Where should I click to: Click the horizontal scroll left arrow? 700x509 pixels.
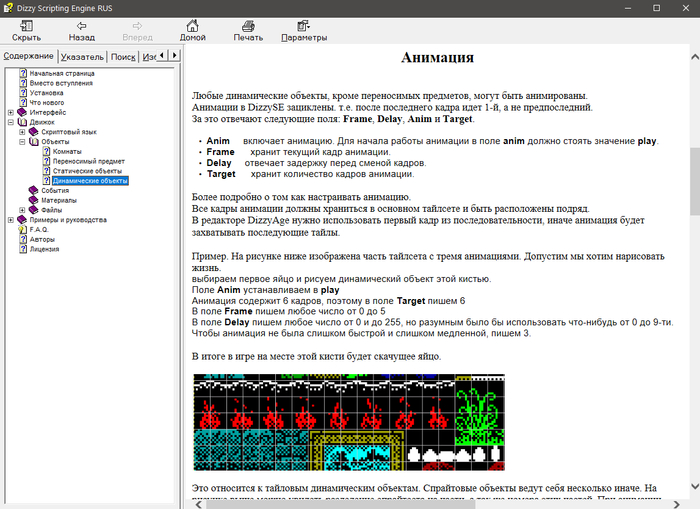coord(199,504)
